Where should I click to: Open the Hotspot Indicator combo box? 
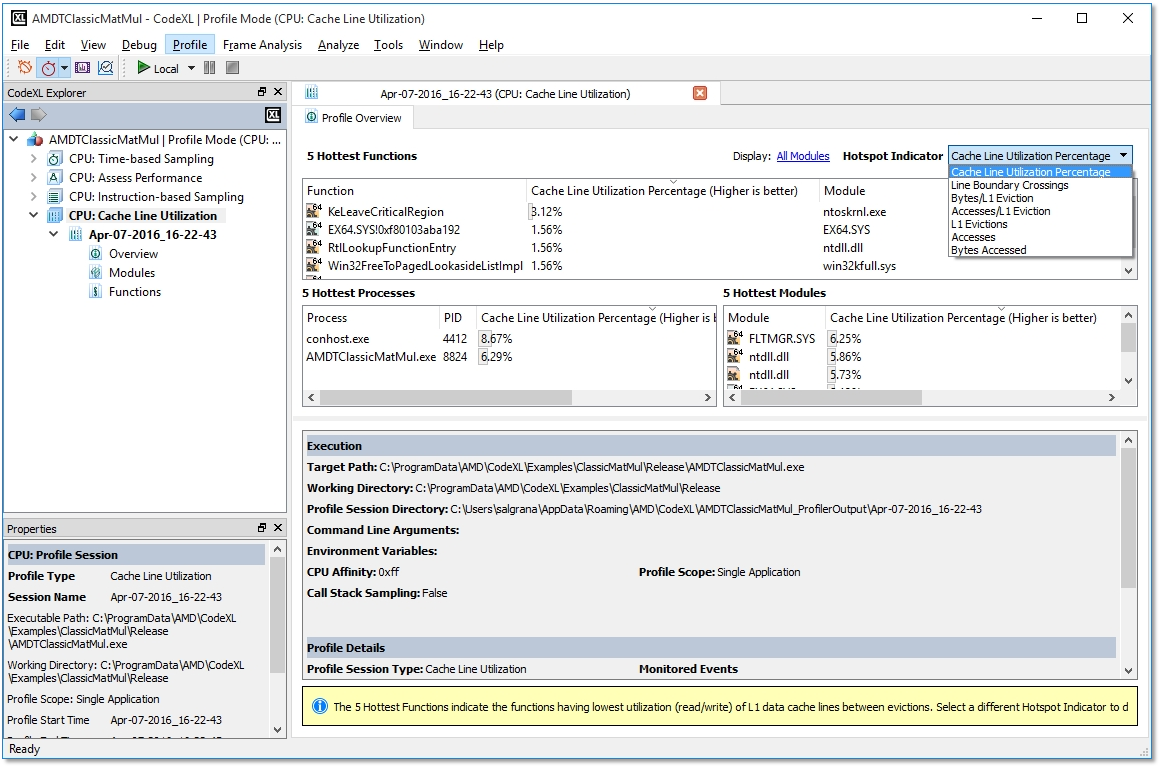[x=1040, y=156]
